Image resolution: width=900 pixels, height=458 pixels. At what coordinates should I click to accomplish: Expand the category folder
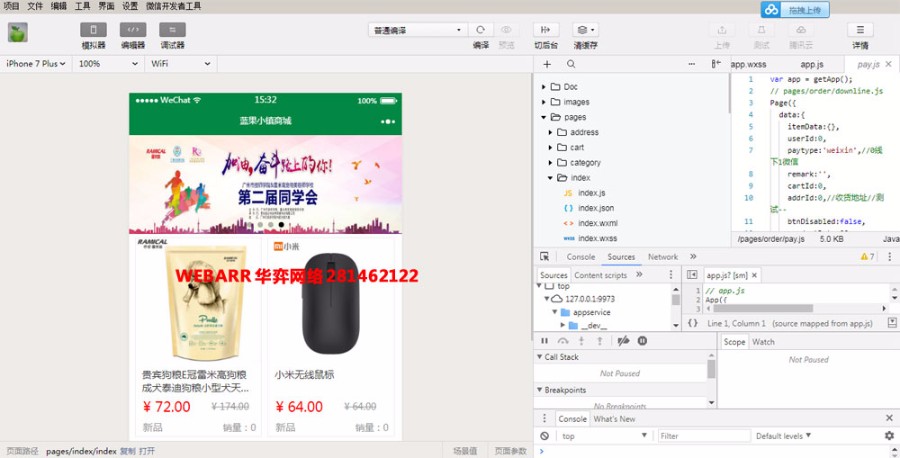(x=550, y=162)
